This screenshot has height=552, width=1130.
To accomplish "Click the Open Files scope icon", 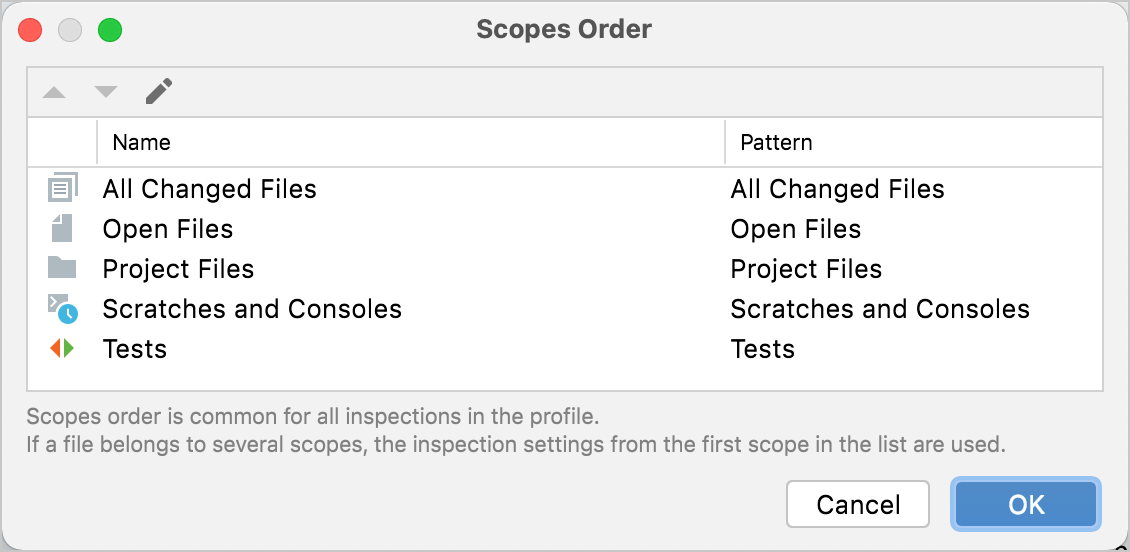I will click(62, 229).
